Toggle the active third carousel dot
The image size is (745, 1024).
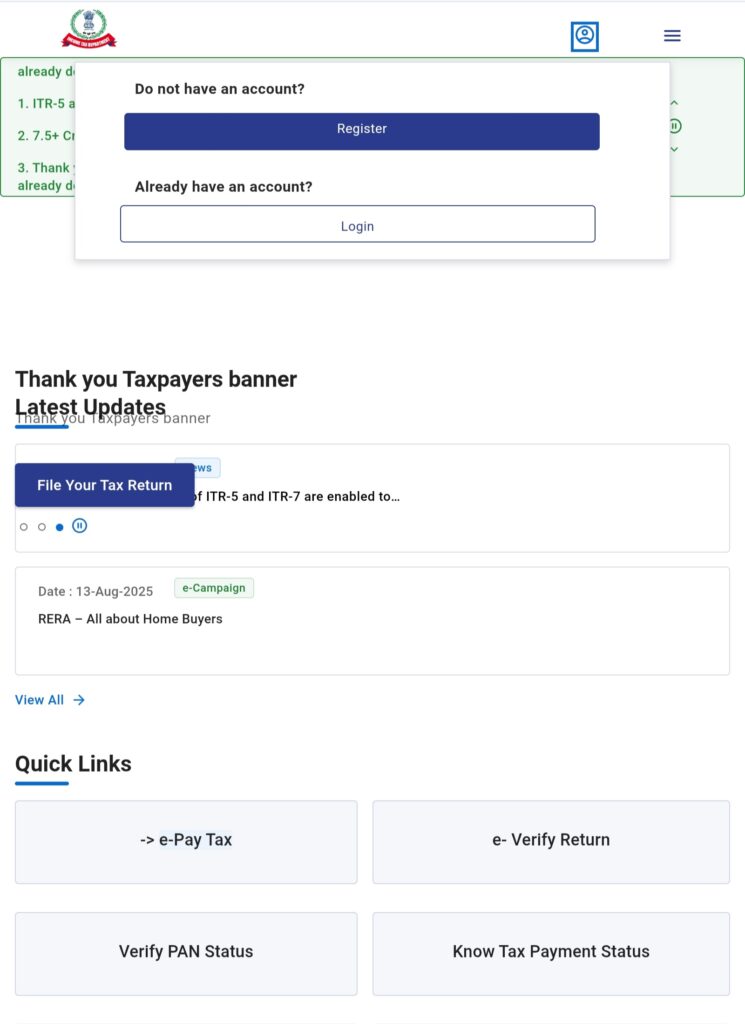(x=59, y=526)
